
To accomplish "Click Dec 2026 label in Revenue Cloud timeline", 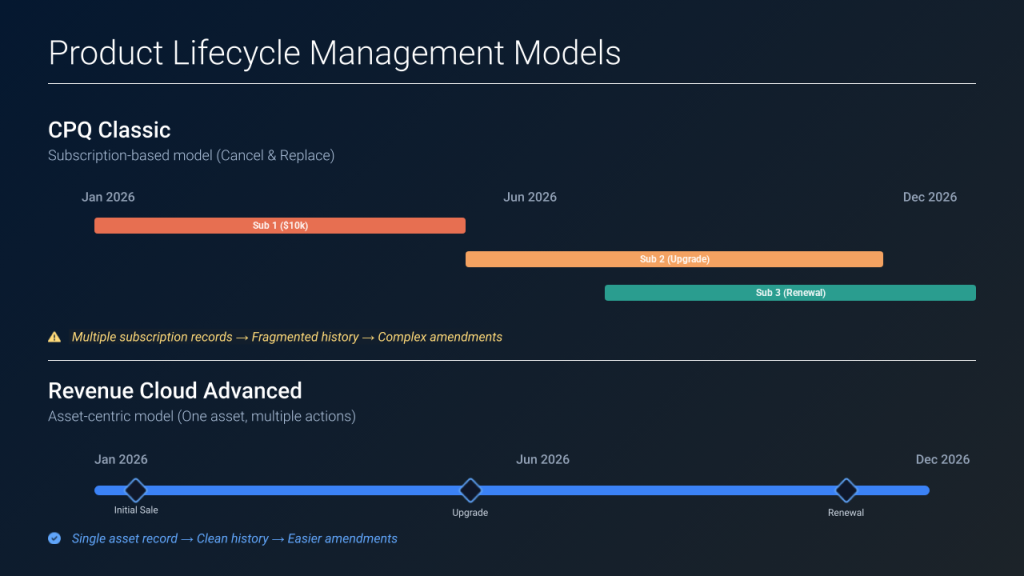I will 942,459.
